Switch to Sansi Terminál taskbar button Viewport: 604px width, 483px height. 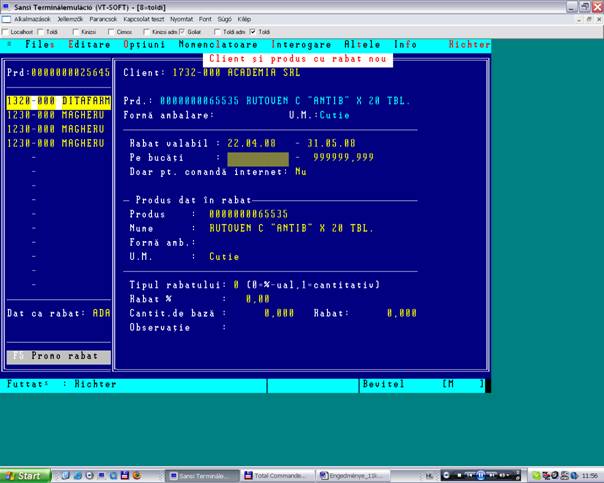pos(202,476)
